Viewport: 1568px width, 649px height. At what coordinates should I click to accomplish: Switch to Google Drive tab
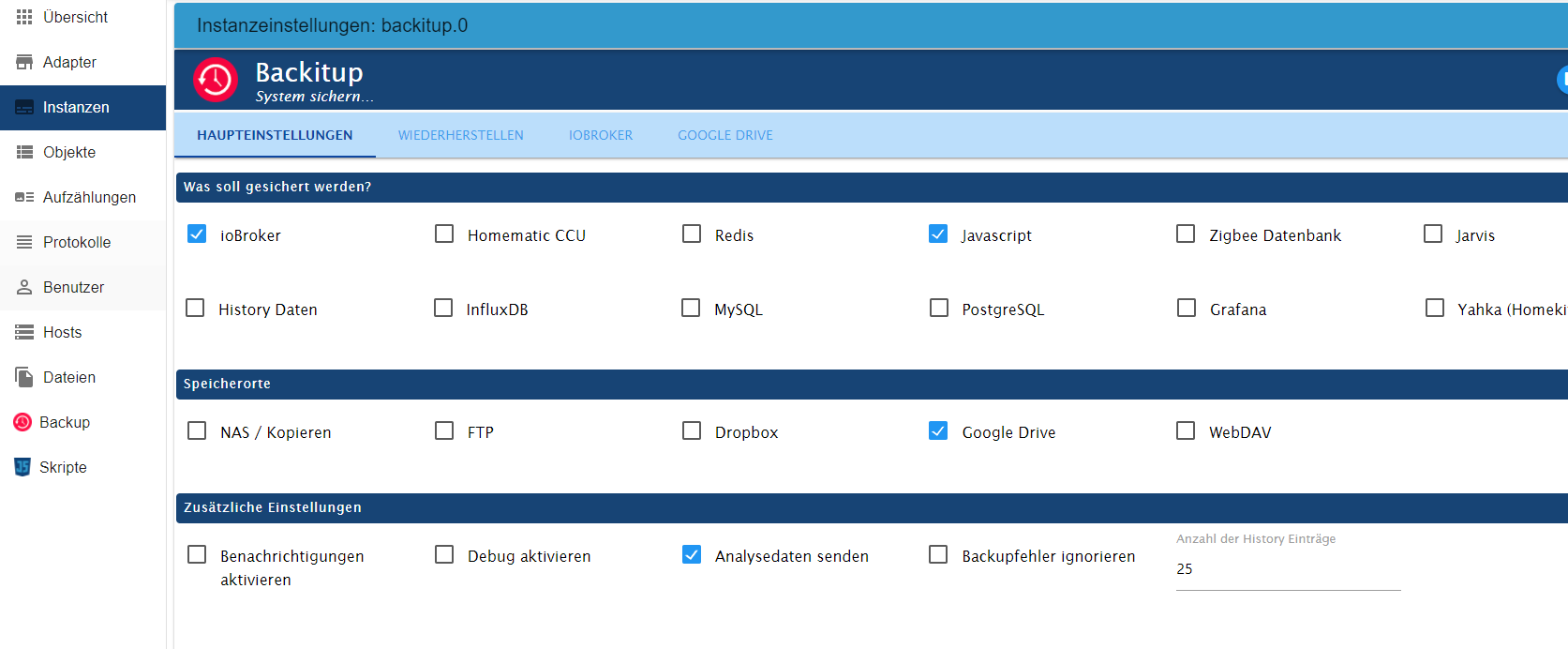725,135
